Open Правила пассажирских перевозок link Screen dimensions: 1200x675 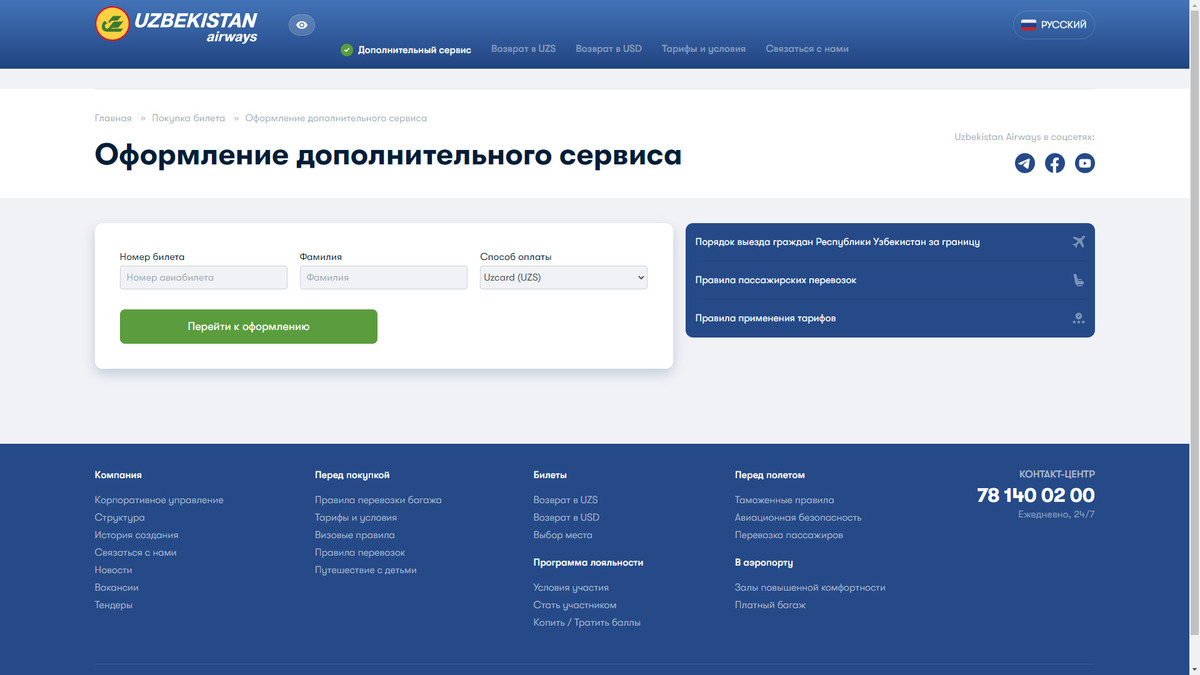[x=776, y=280]
